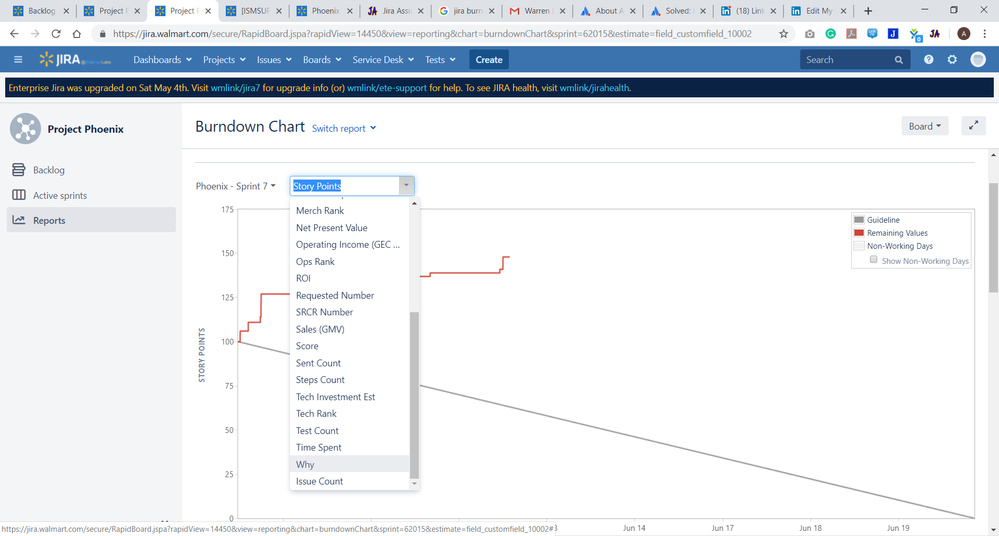Open the help question mark icon

(x=928, y=59)
